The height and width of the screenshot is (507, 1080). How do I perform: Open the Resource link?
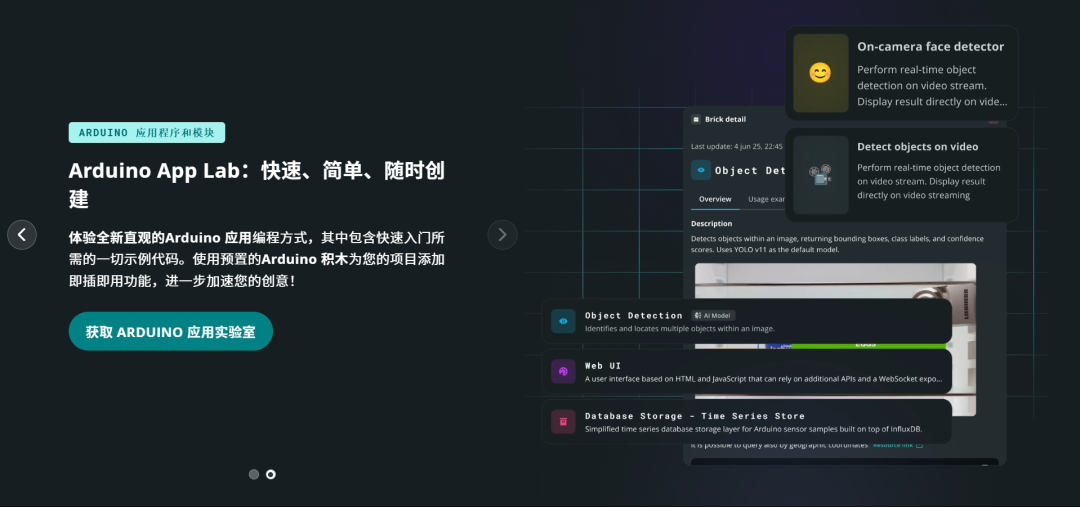pos(897,446)
